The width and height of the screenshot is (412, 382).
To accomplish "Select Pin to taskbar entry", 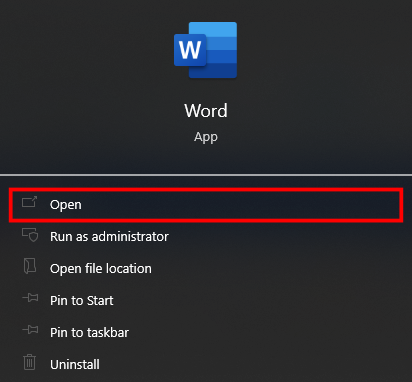I will [x=89, y=333].
